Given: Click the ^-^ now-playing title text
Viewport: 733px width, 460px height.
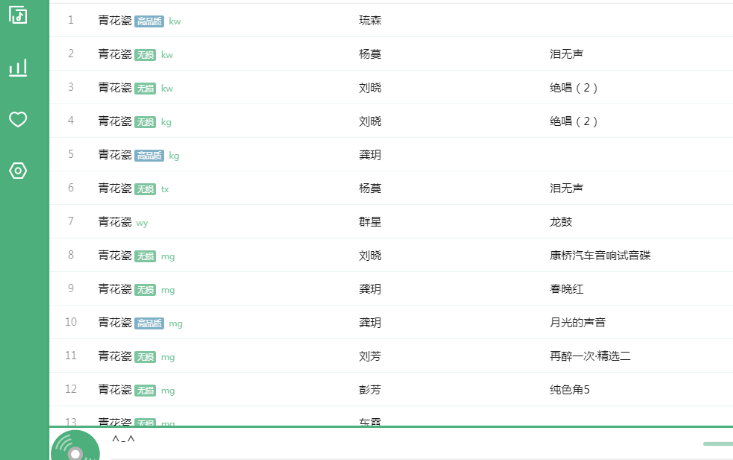Looking at the screenshot, I should (x=123, y=440).
